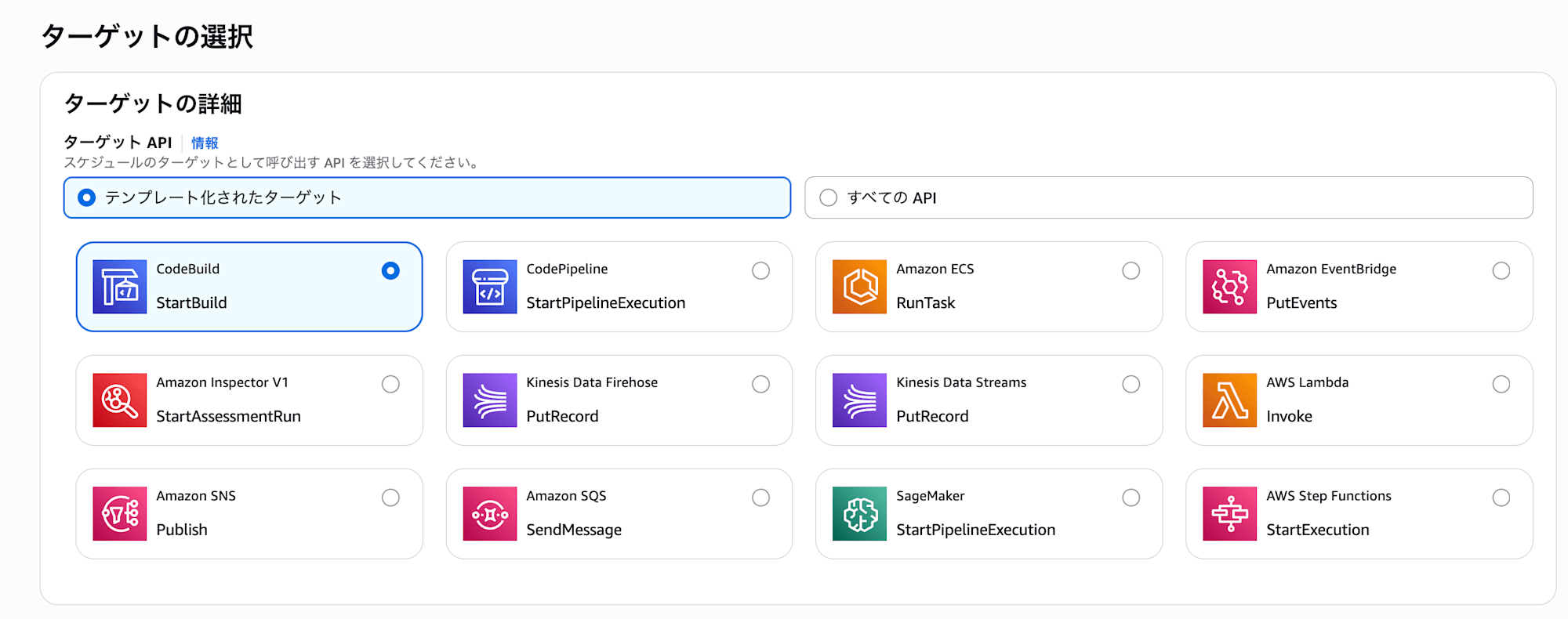Select the テンプレート化されたターゲット radio option
The height and width of the screenshot is (619, 1568).
[x=87, y=197]
